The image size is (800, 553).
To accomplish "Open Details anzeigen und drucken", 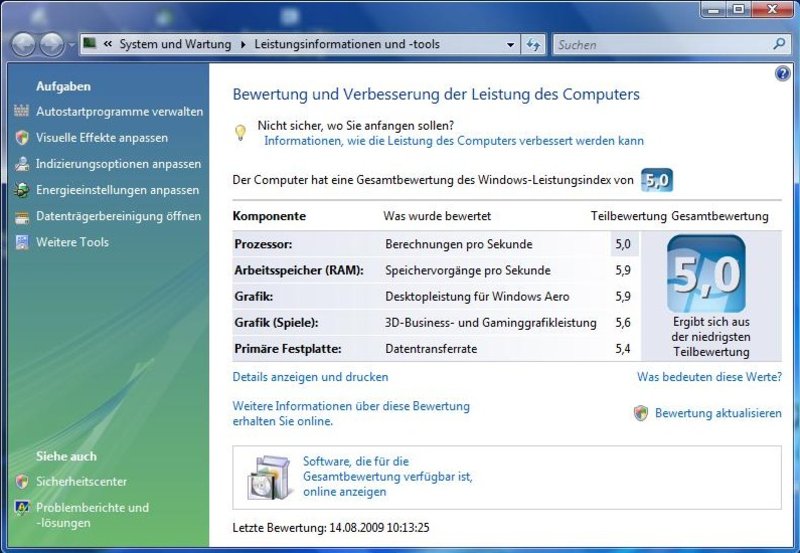I will pyautogui.click(x=310, y=377).
